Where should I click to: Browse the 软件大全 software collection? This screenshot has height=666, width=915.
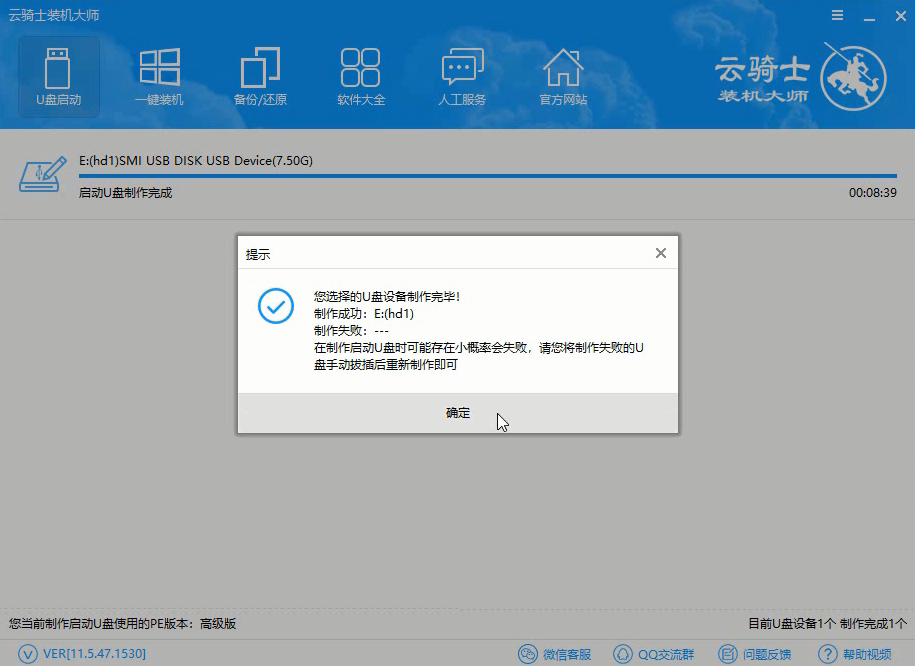tap(362, 75)
